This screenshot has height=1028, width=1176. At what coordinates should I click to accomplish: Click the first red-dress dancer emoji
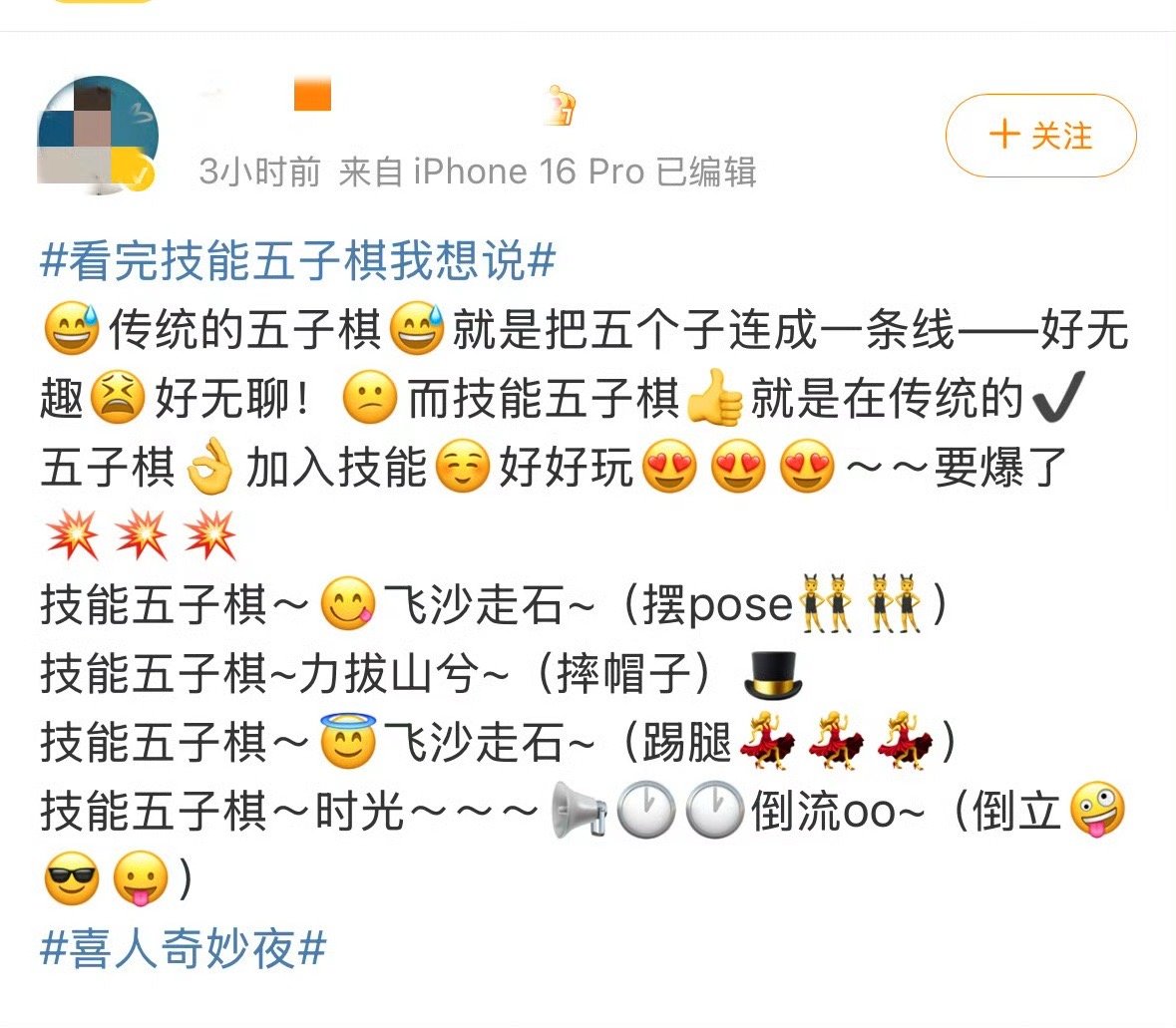tap(766, 741)
